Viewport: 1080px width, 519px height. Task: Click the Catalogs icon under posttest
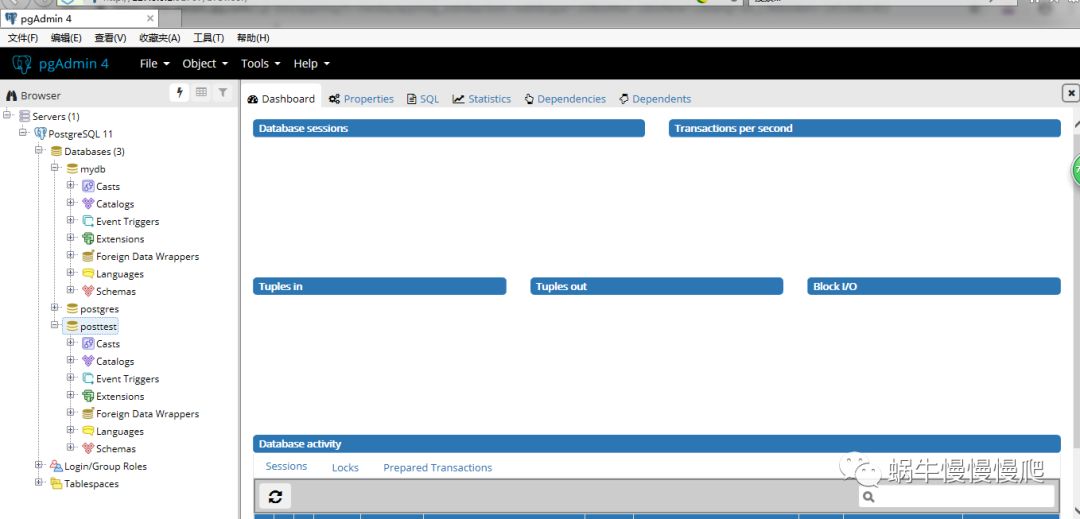pos(87,361)
